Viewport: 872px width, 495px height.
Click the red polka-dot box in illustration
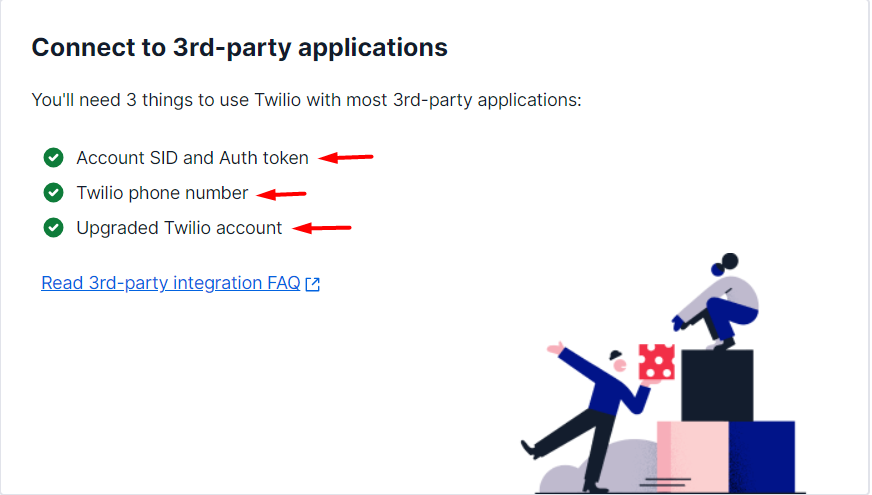657,362
